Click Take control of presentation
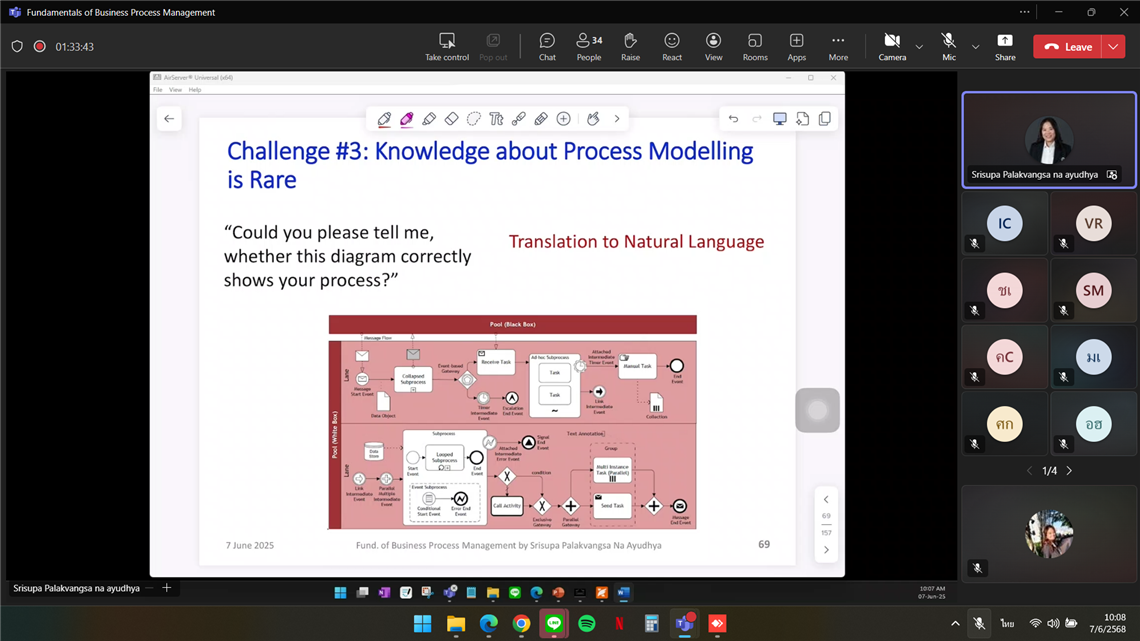1140x641 pixels. pyautogui.click(x=447, y=46)
